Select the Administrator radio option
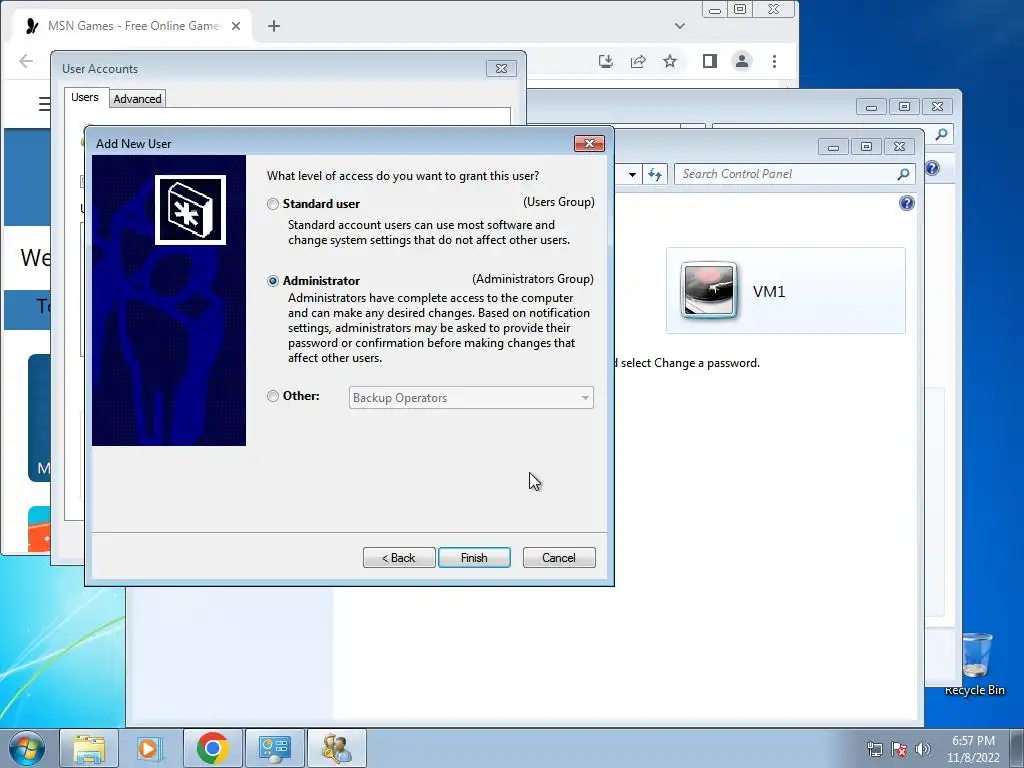Screen dimensions: 1024x768 click(x=273, y=281)
